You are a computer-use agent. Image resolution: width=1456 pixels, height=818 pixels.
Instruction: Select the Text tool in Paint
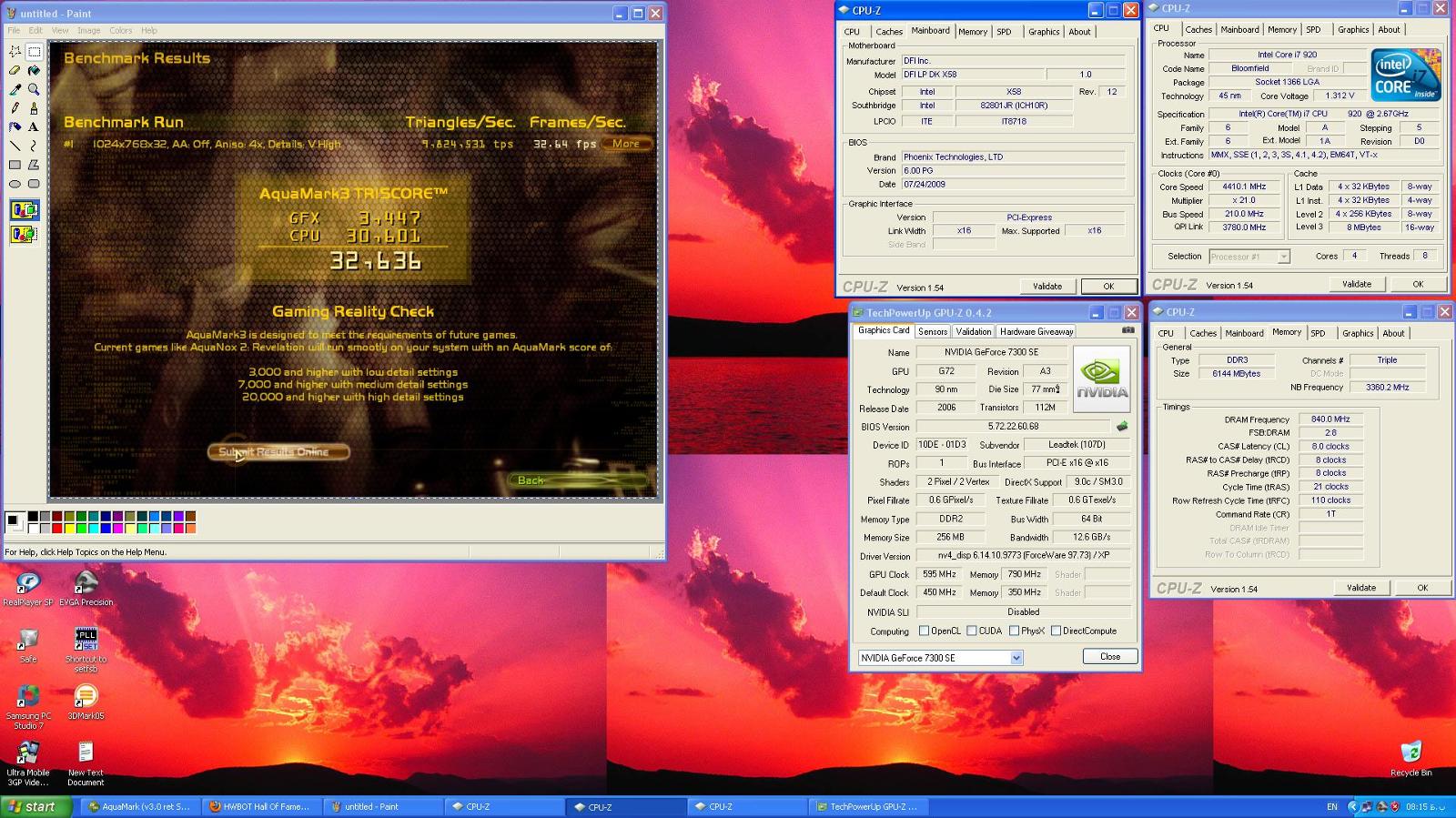point(34,127)
